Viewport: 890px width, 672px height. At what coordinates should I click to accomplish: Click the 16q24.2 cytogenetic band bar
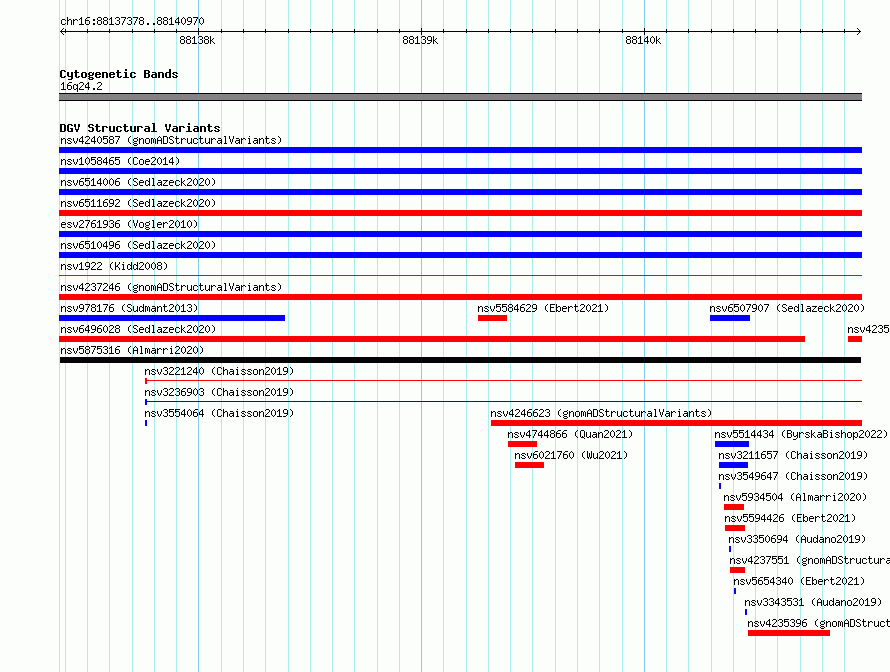click(x=460, y=97)
